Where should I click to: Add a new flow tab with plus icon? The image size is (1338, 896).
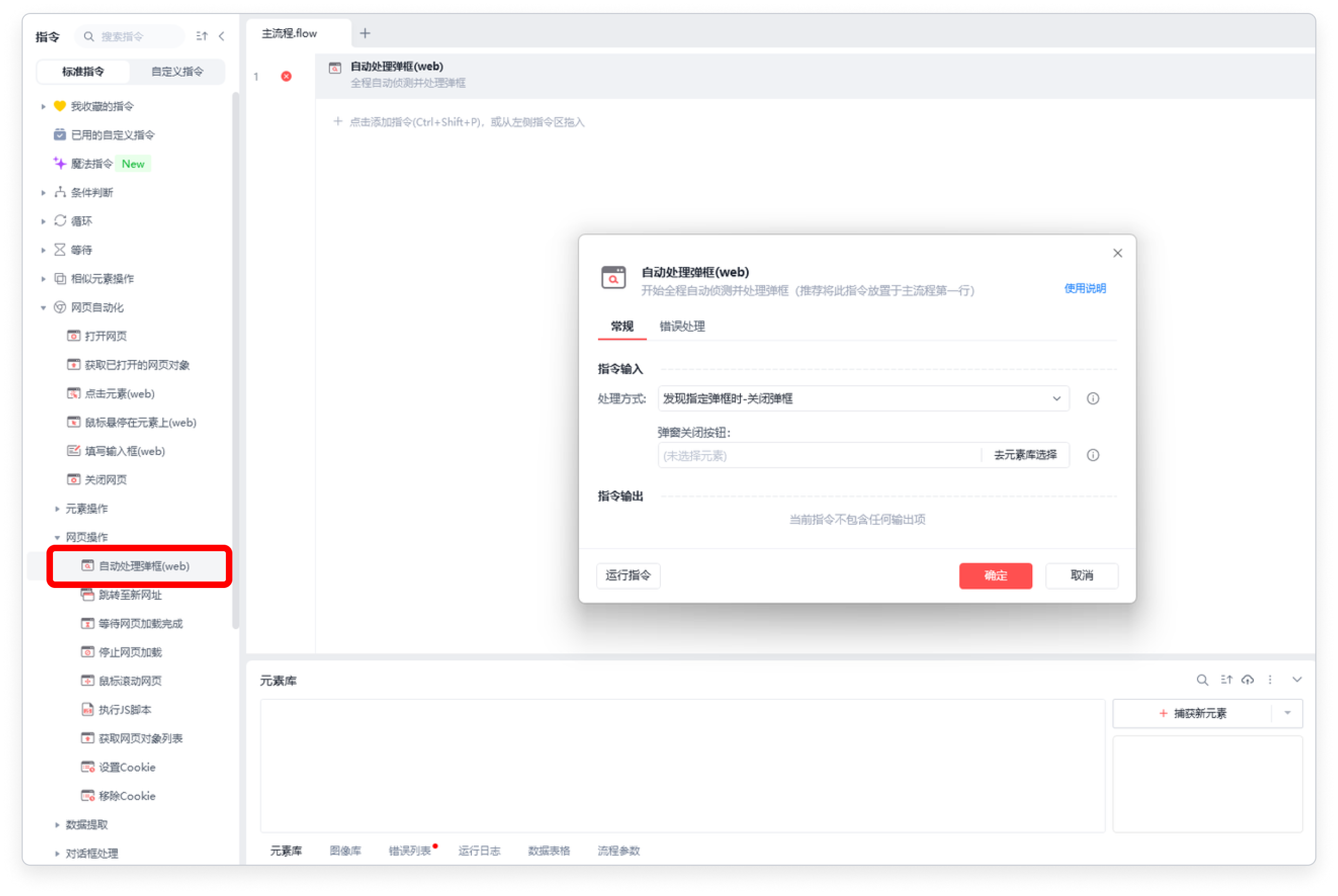[x=365, y=34]
